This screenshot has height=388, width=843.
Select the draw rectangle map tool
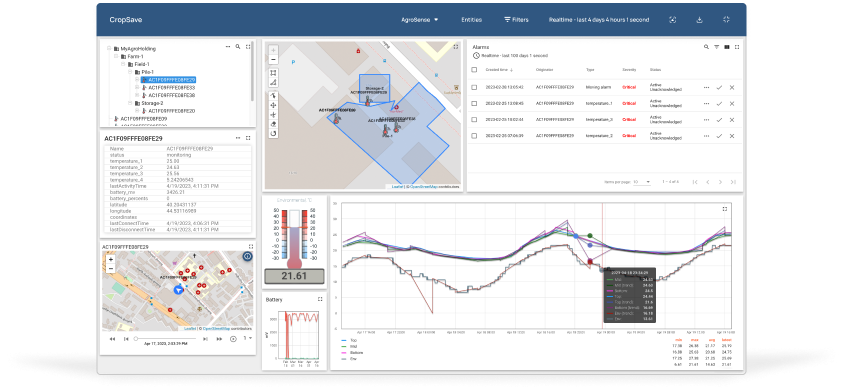point(273,73)
